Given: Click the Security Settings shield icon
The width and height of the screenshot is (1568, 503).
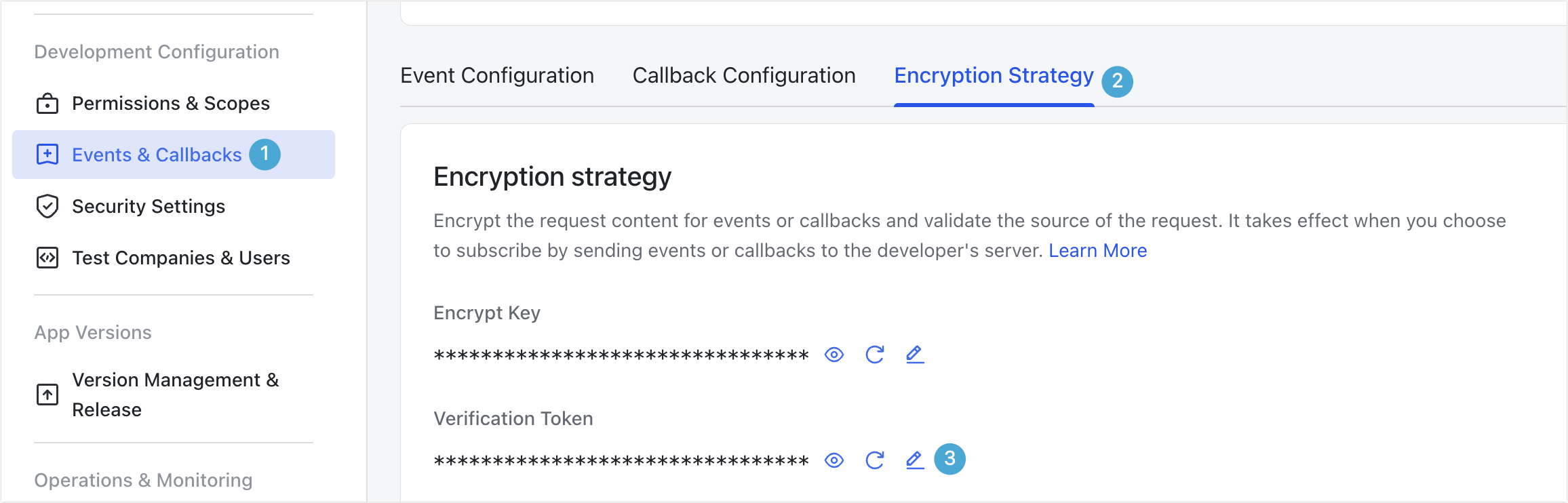Looking at the screenshot, I should (x=47, y=206).
